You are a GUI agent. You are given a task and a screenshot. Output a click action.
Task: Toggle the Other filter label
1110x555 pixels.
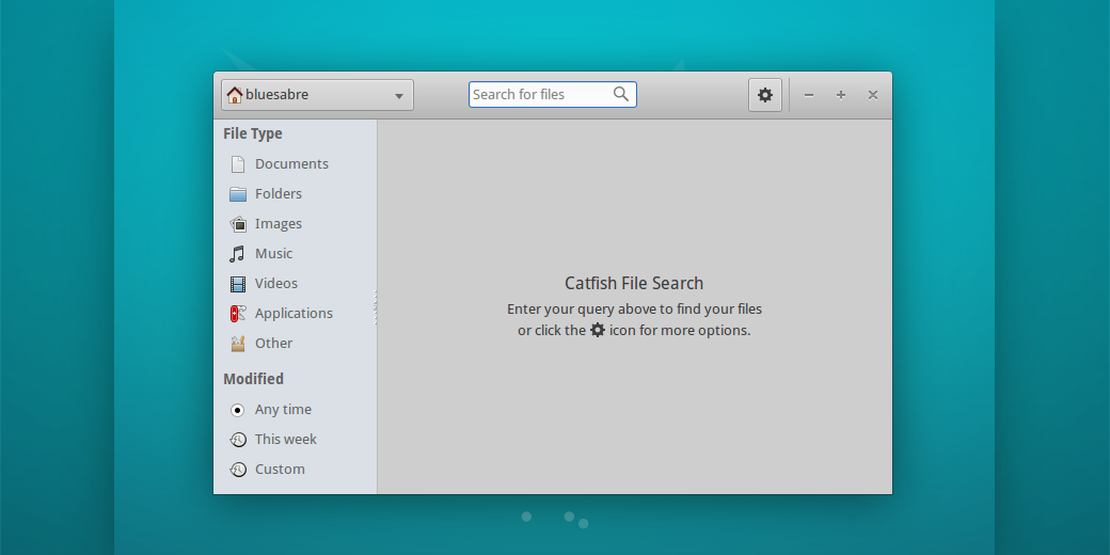point(273,343)
